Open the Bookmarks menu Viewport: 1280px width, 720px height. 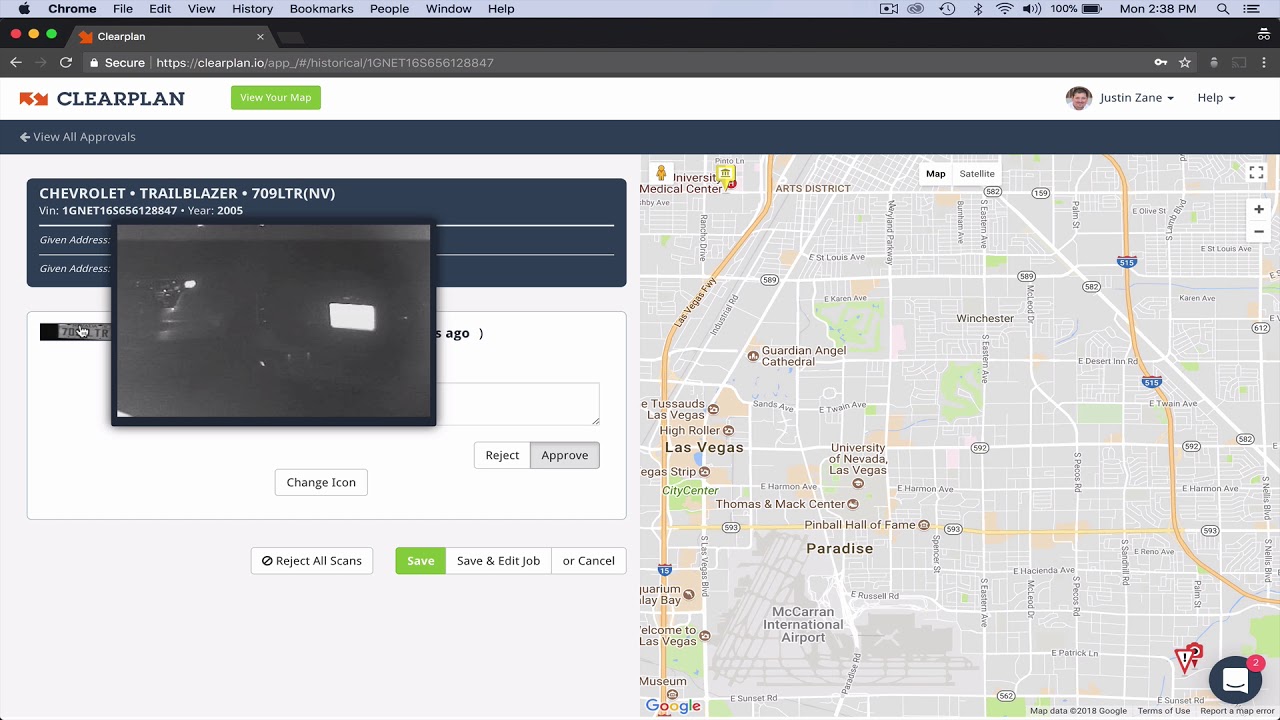coord(321,9)
